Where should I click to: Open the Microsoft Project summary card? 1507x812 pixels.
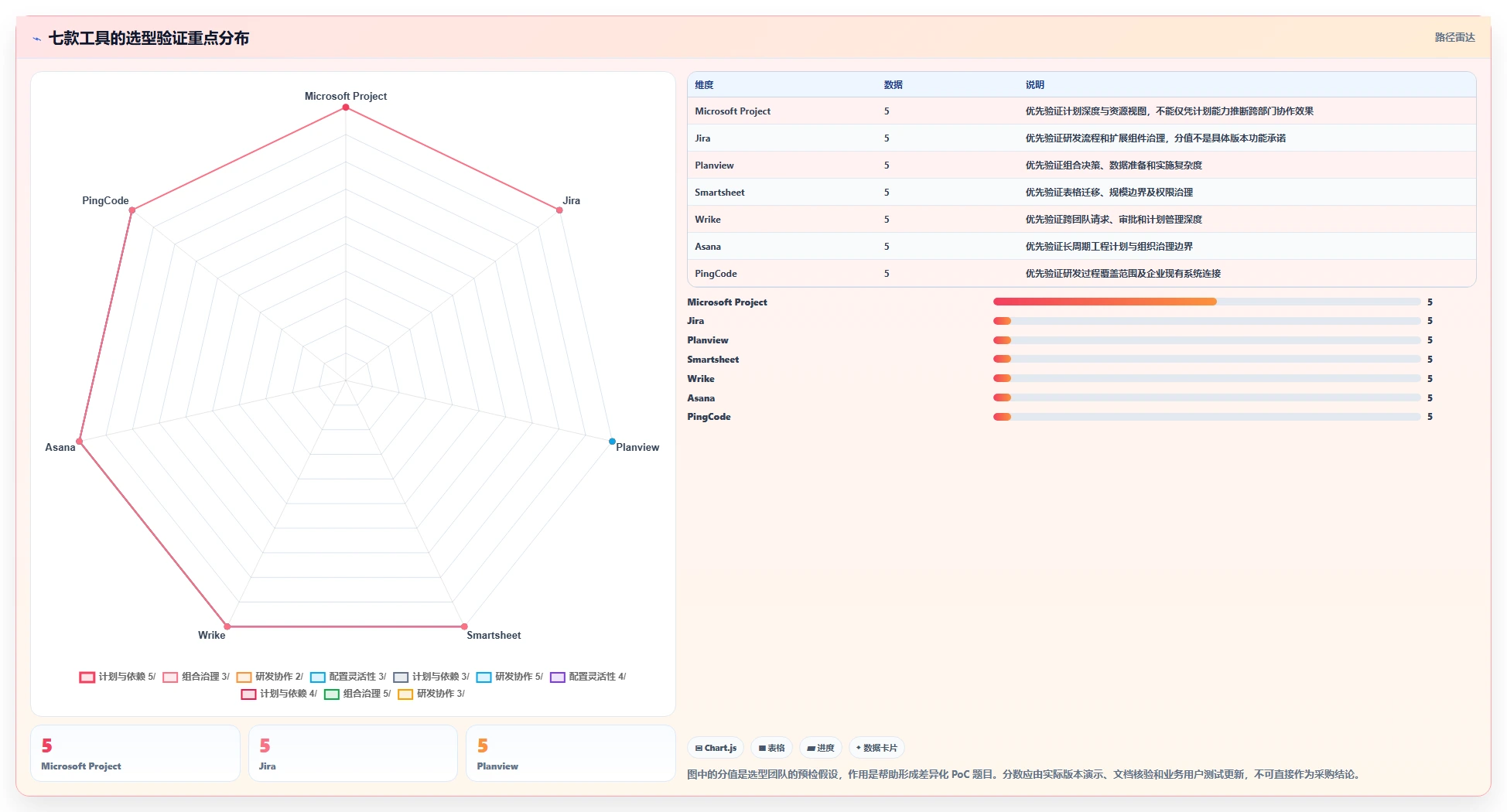(x=135, y=753)
